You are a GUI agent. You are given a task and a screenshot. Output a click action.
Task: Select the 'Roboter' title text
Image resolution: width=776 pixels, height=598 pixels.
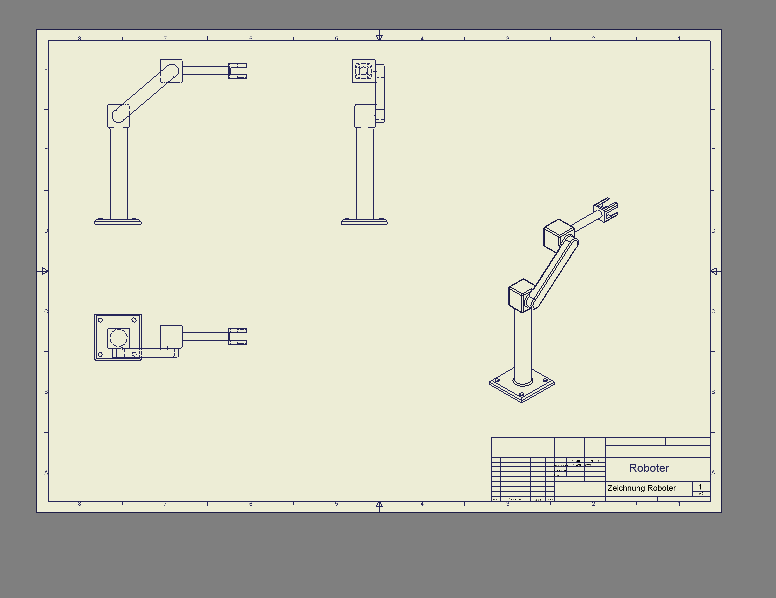(649, 468)
